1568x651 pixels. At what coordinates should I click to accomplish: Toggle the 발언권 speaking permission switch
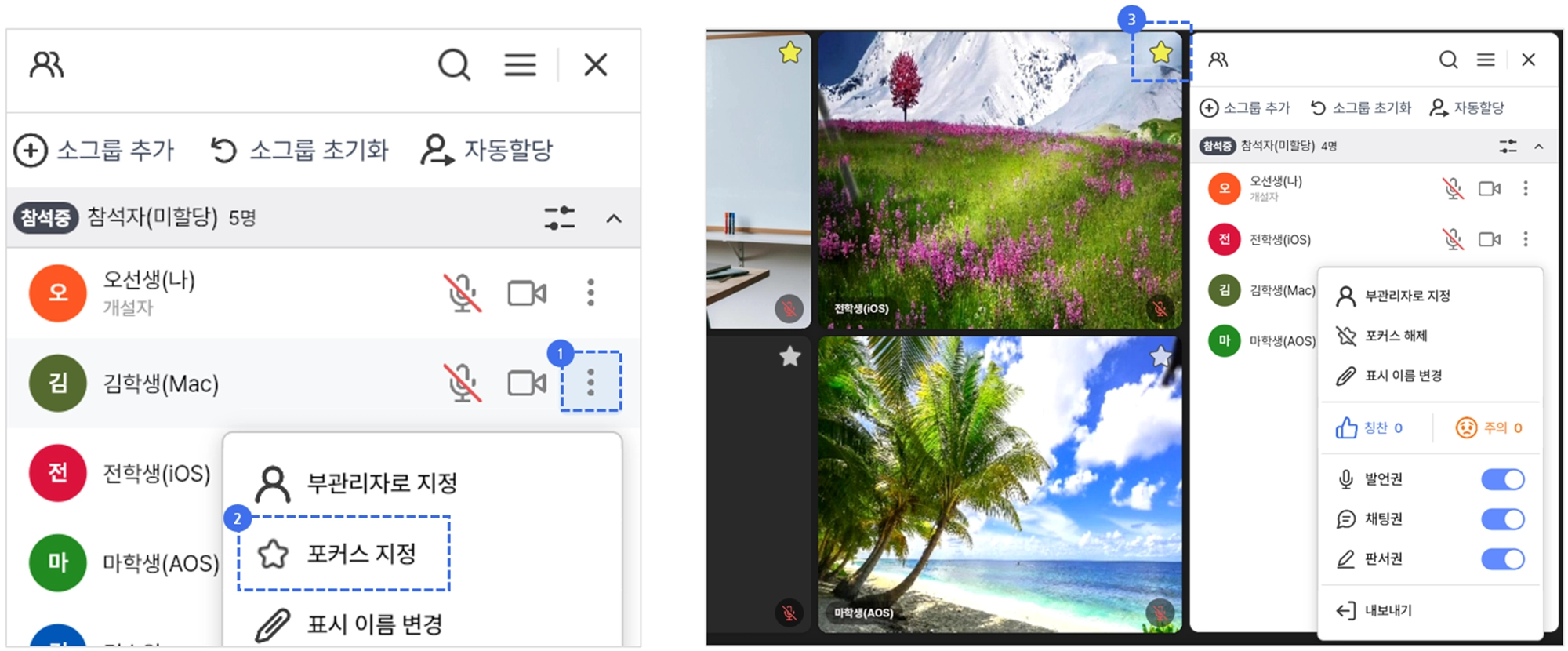pos(1503,479)
